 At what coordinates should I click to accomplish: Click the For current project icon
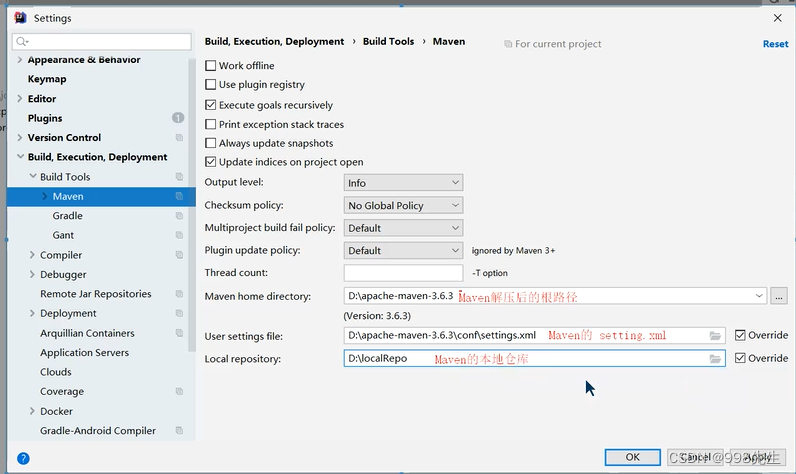pos(508,44)
